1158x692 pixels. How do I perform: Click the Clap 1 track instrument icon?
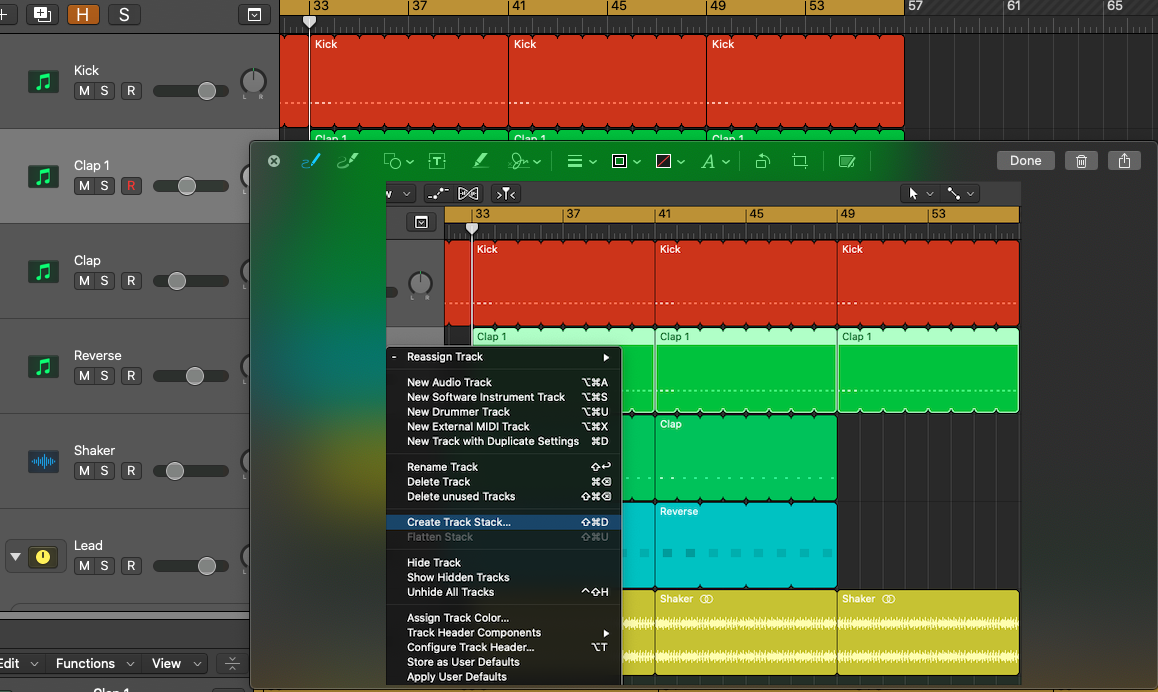tap(43, 177)
